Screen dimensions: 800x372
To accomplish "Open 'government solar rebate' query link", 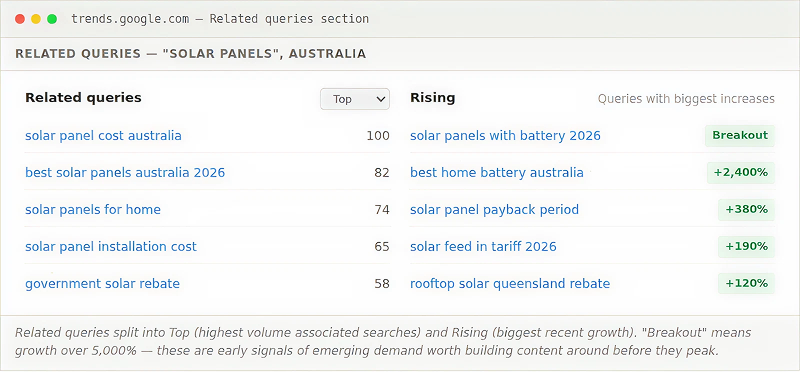I will tap(103, 284).
